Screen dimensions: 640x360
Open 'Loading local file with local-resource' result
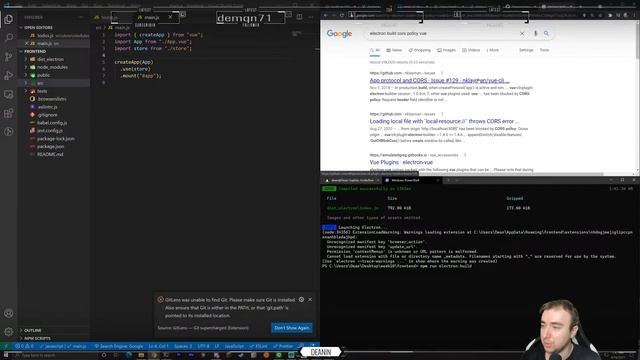coord(444,121)
